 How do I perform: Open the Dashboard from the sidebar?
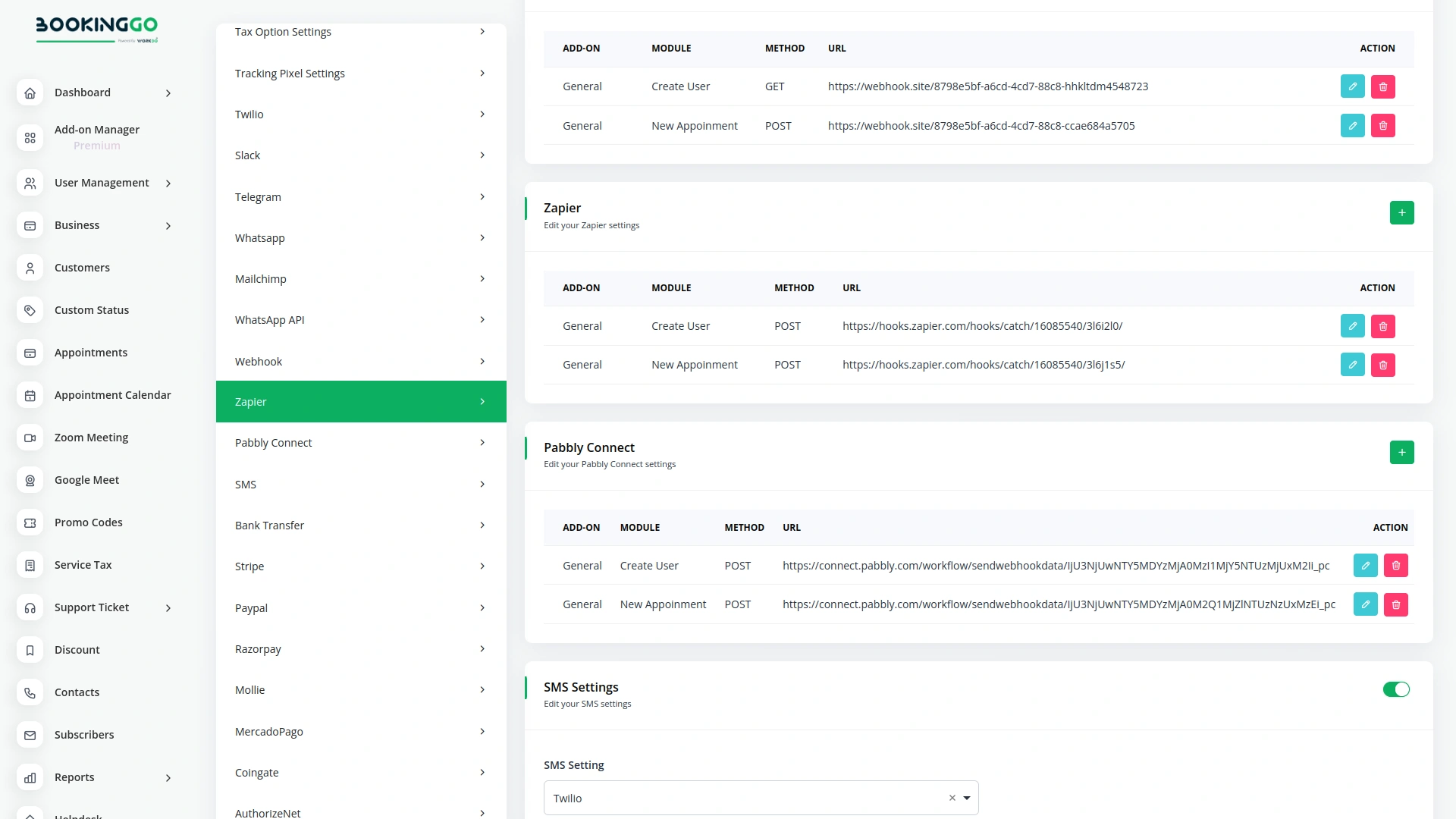82,93
